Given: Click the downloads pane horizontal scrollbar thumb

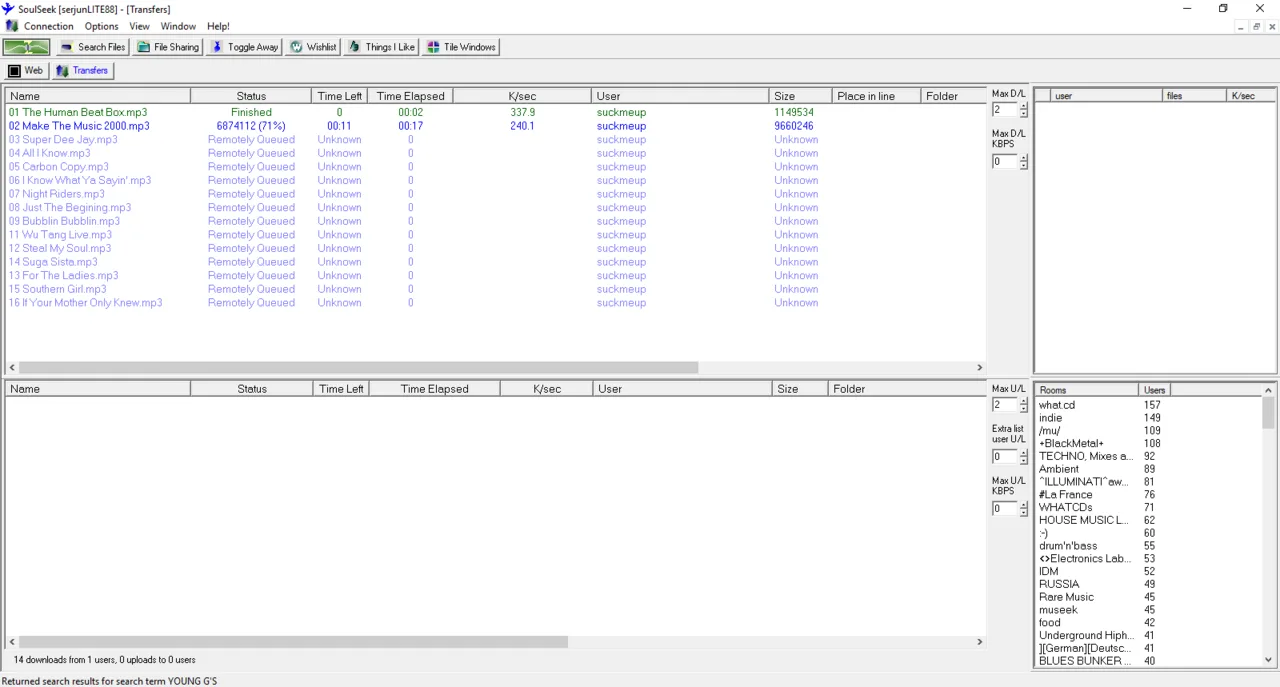Looking at the screenshot, I should 358,368.
